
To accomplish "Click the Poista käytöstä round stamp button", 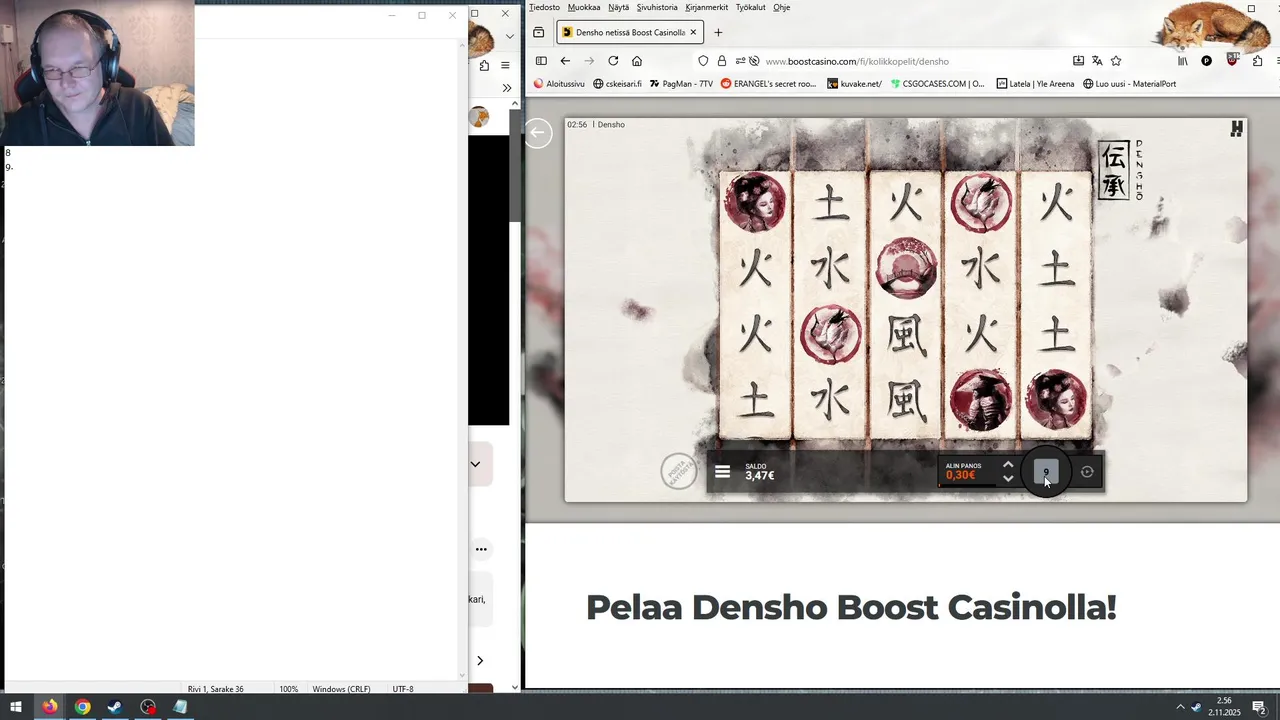I will click(680, 471).
